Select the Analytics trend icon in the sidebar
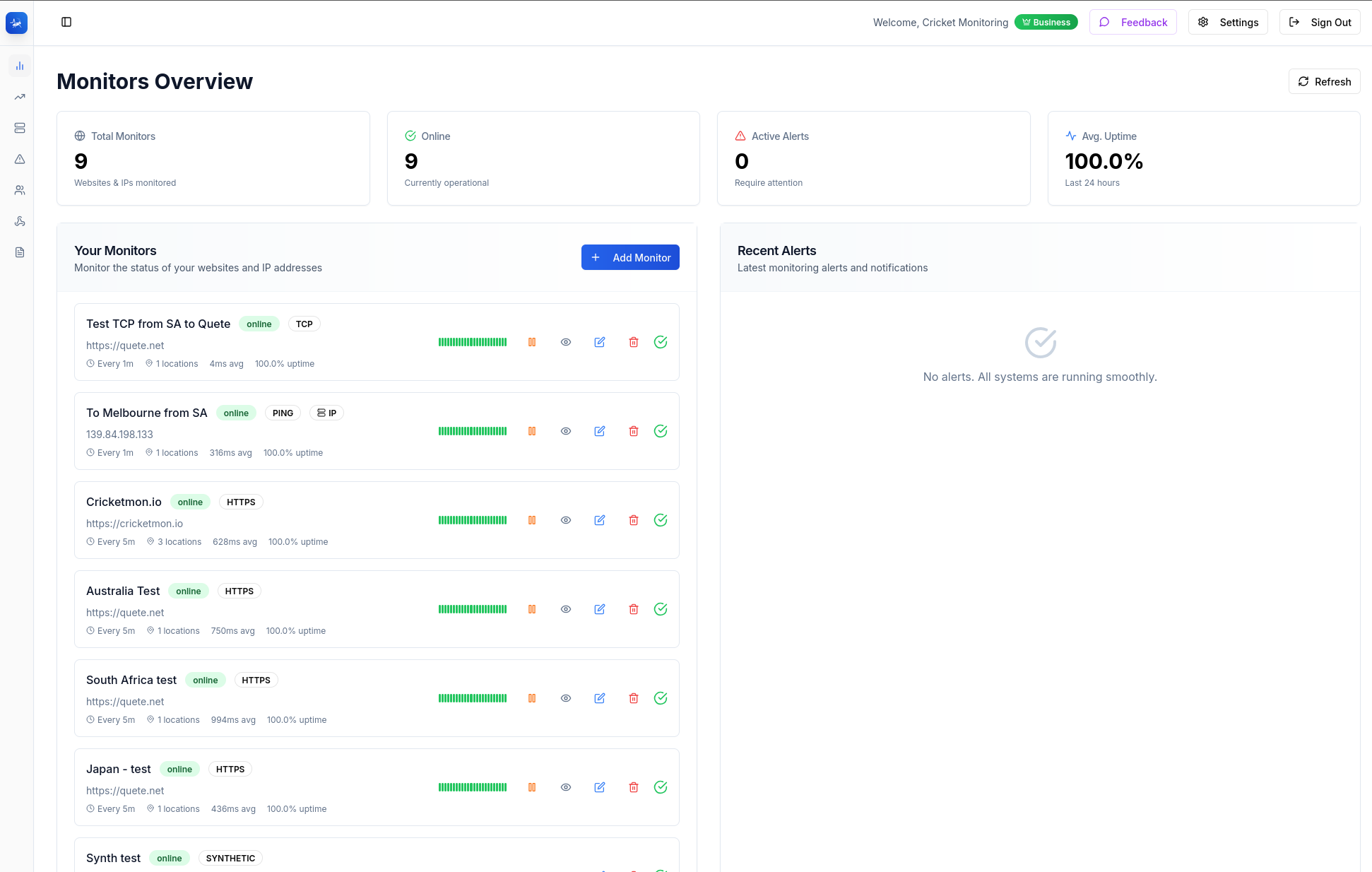Viewport: 1372px width, 872px height. (19, 97)
